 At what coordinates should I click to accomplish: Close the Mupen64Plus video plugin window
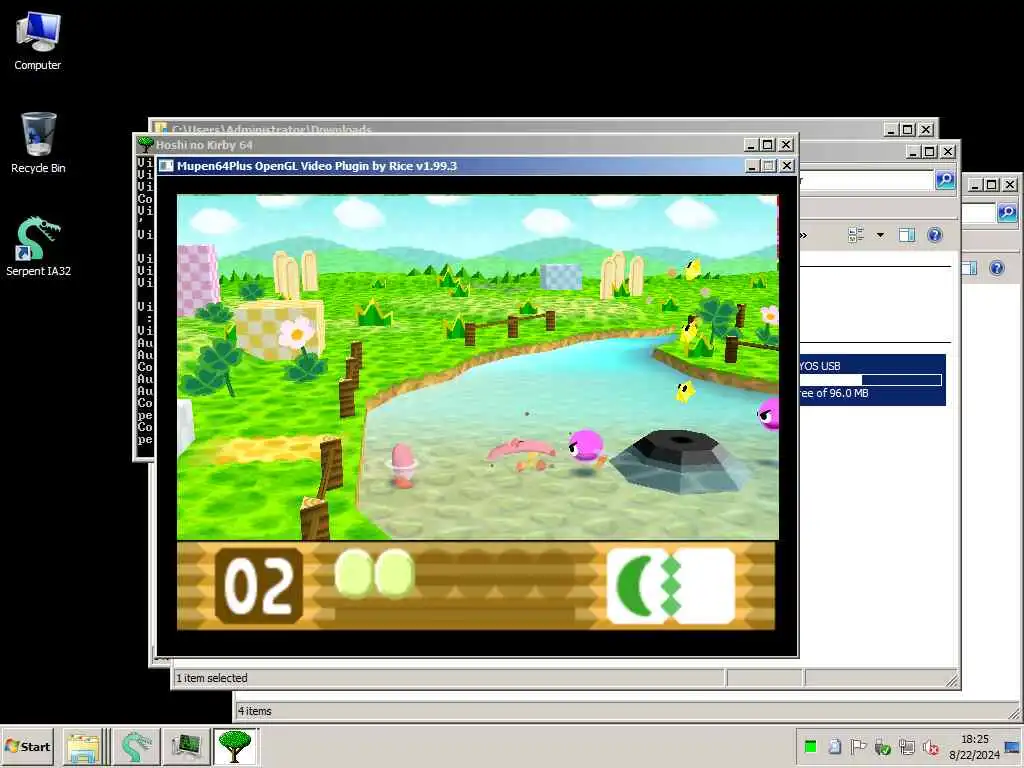click(787, 166)
